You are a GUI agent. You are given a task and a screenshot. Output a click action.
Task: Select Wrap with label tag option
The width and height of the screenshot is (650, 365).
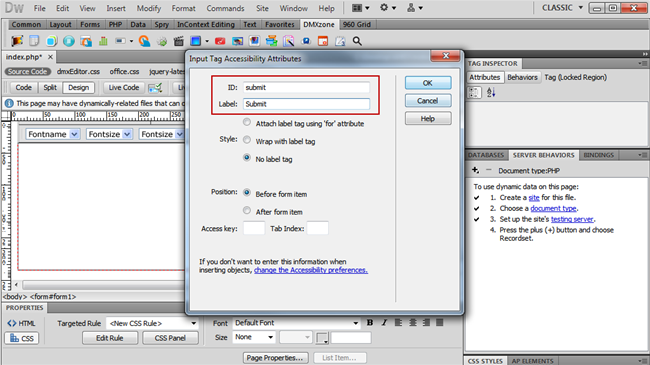point(247,140)
